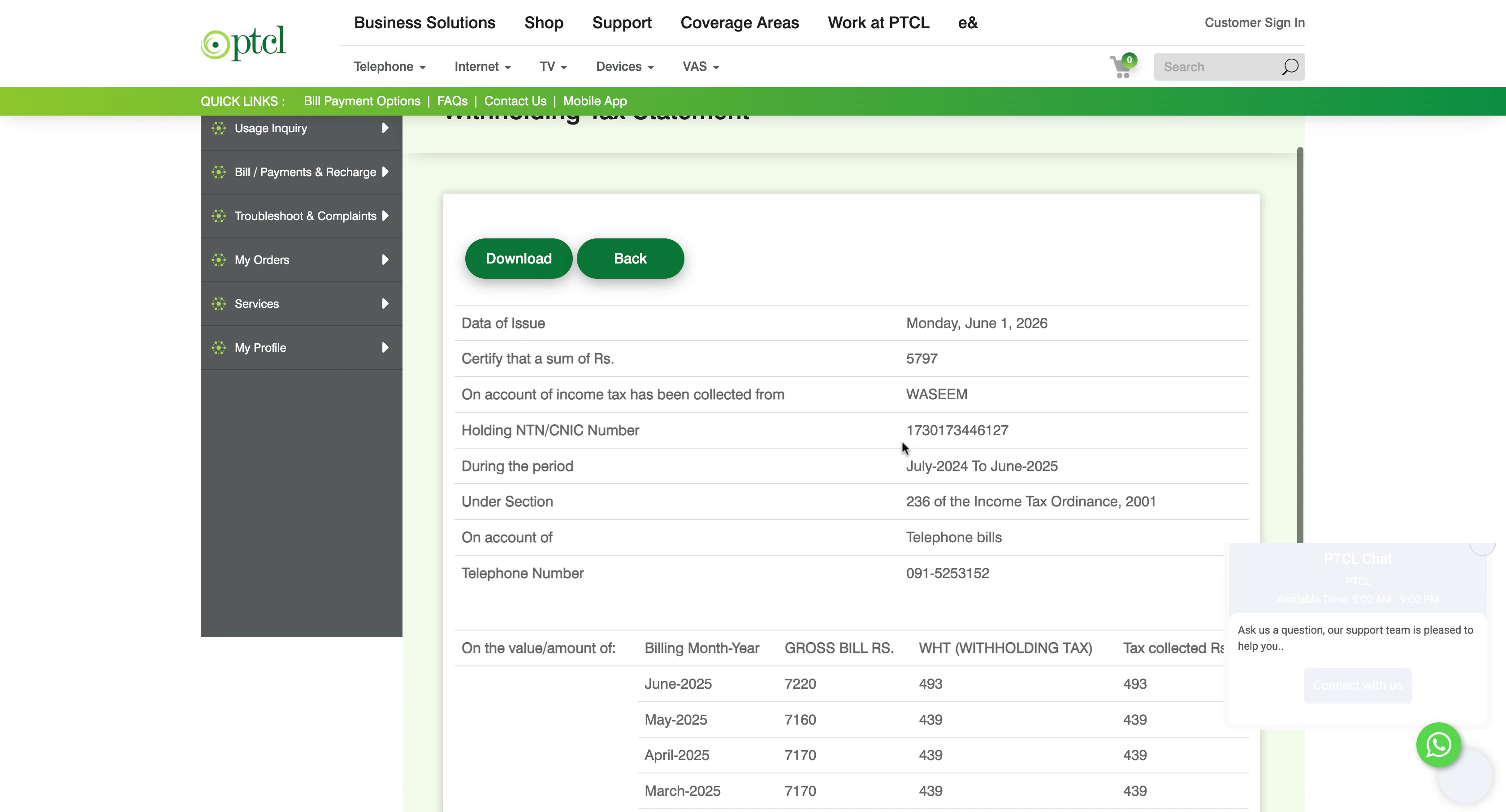This screenshot has width=1506, height=812.
Task: Click the My Profile sidebar icon
Action: pyautogui.click(x=219, y=348)
